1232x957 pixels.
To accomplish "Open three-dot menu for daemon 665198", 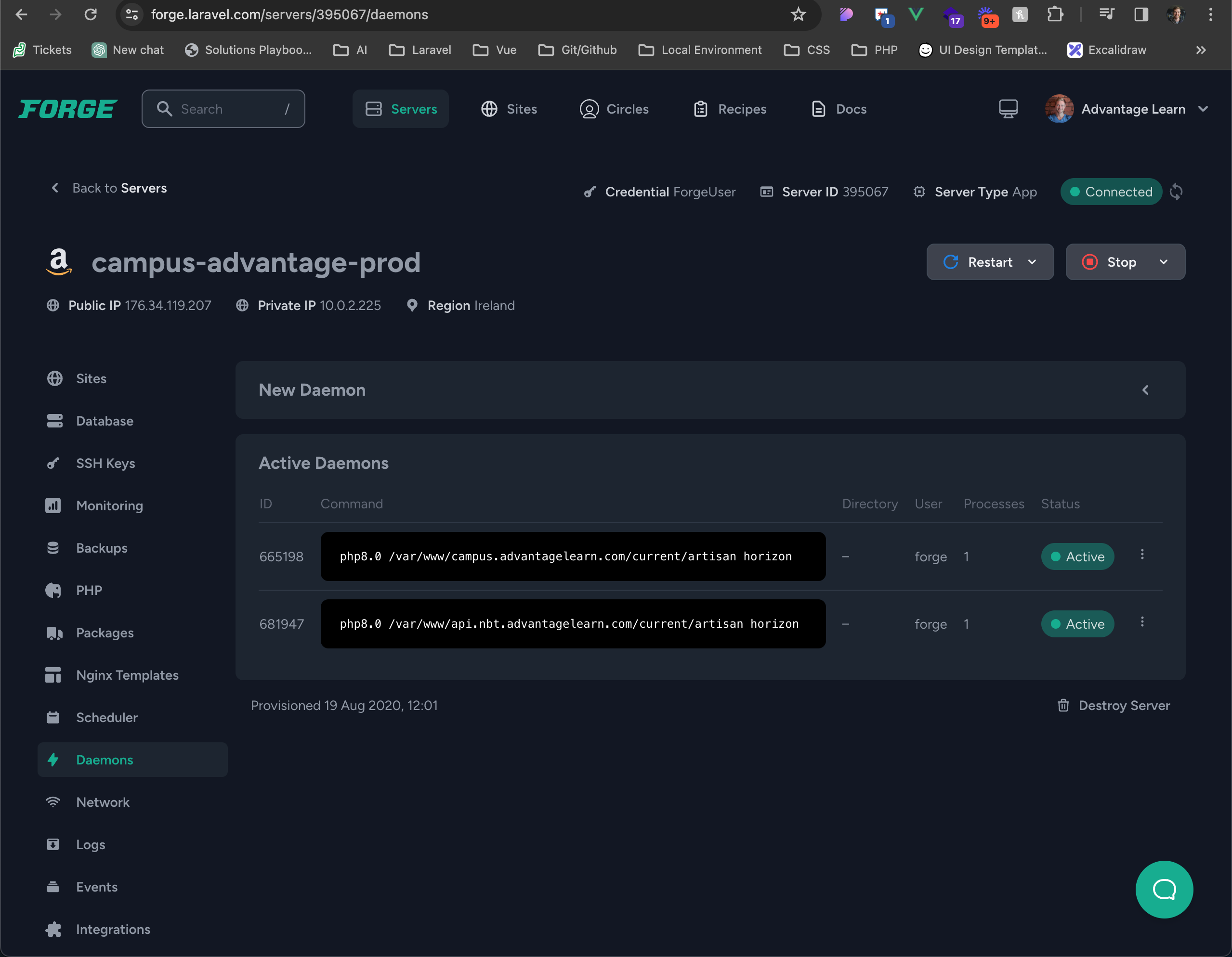I will tap(1142, 555).
